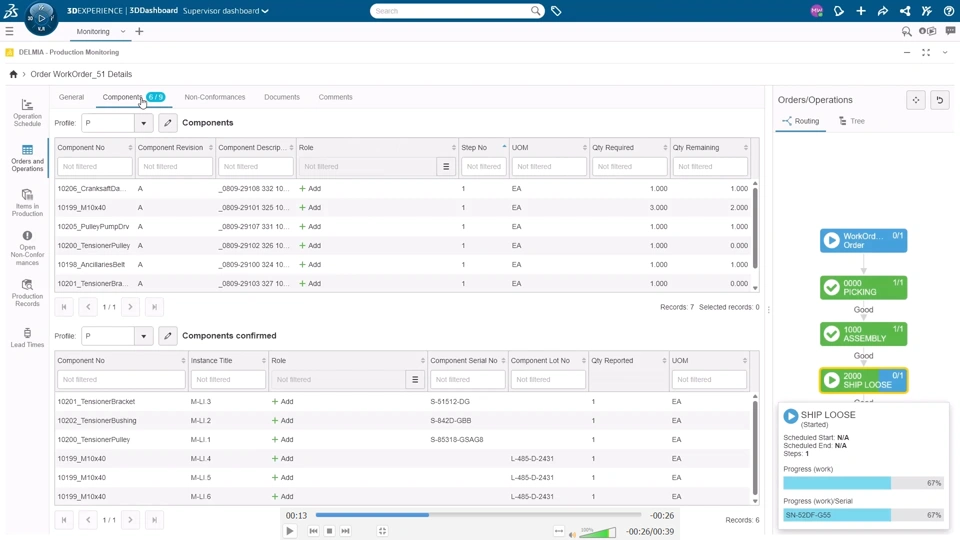Select the WorkOrd... Order routing node

click(x=863, y=241)
